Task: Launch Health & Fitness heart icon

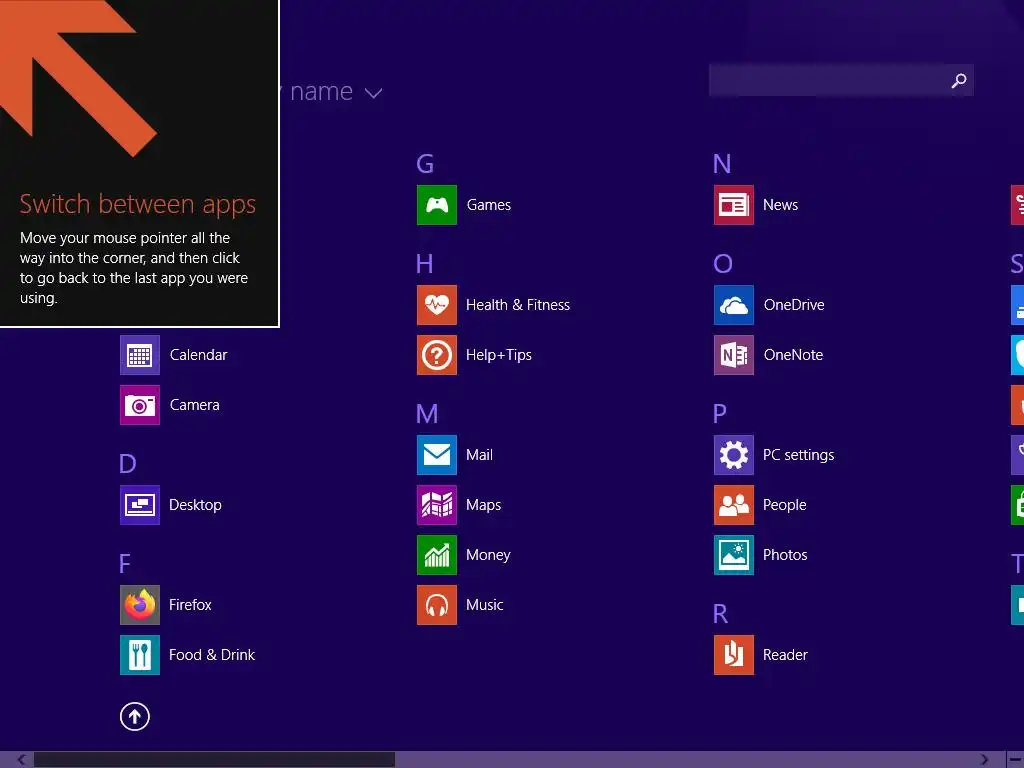Action: [436, 305]
